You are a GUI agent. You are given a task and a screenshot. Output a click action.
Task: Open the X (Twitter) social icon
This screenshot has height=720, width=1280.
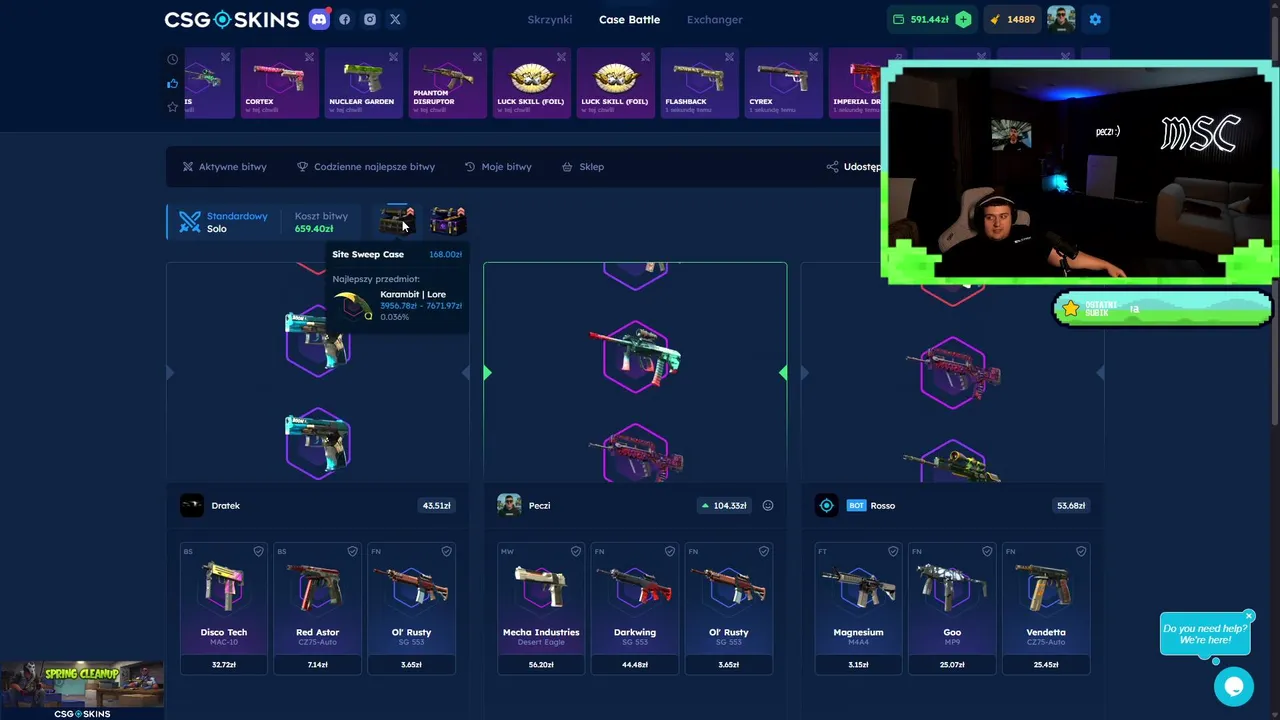(x=395, y=19)
